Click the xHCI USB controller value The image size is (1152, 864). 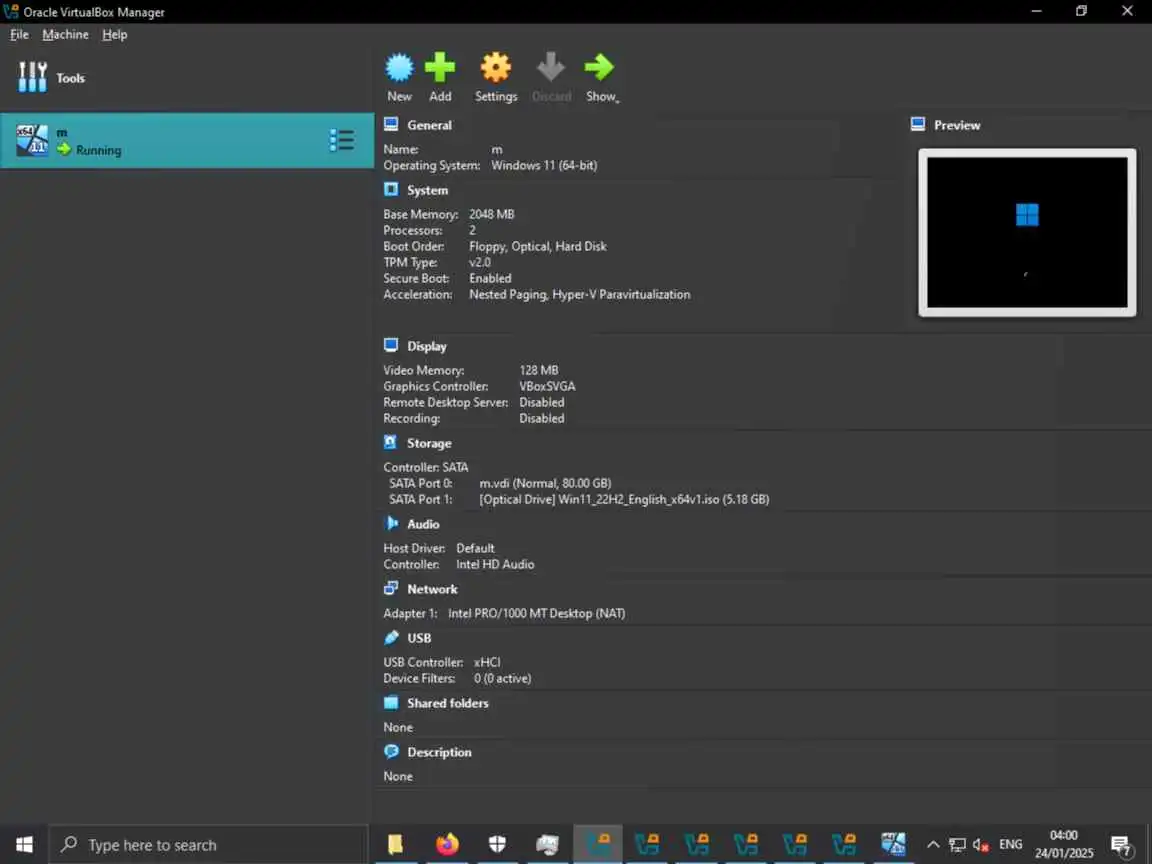[487, 662]
